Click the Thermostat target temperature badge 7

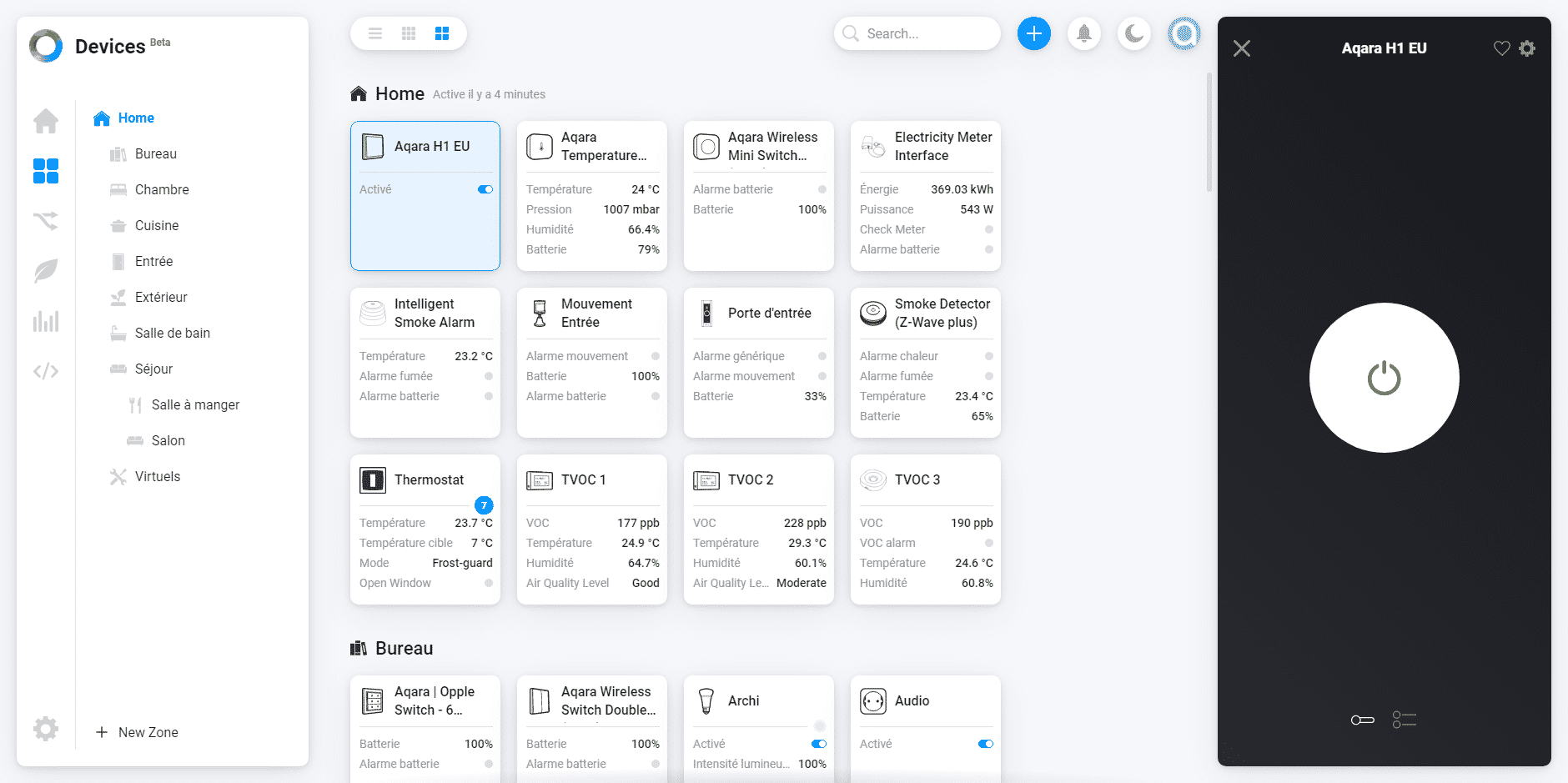click(x=484, y=505)
